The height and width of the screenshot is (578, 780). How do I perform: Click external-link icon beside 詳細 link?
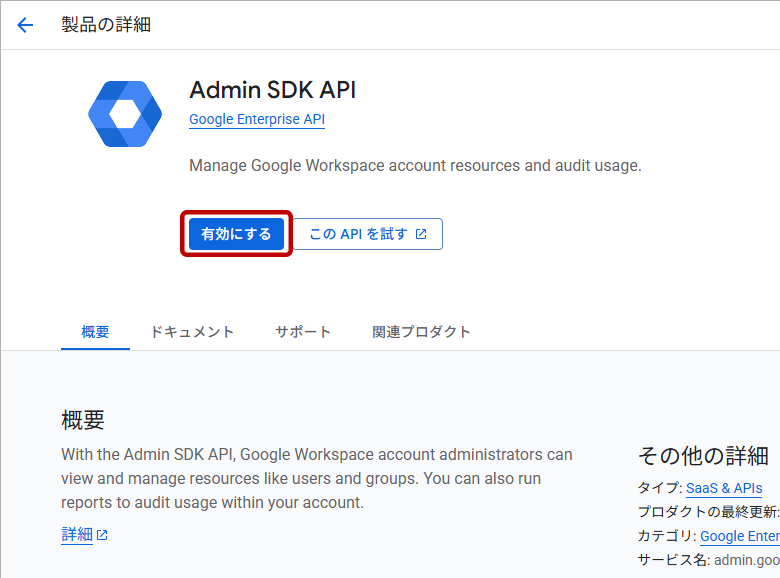point(102,535)
